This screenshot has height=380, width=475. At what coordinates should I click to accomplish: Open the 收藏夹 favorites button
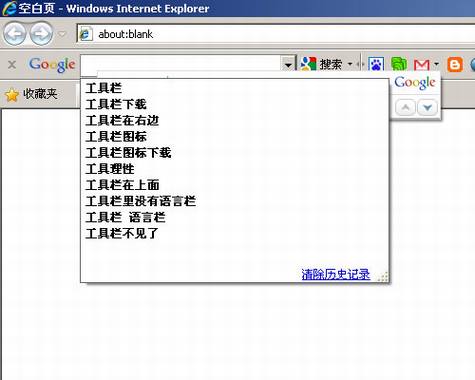[31, 94]
